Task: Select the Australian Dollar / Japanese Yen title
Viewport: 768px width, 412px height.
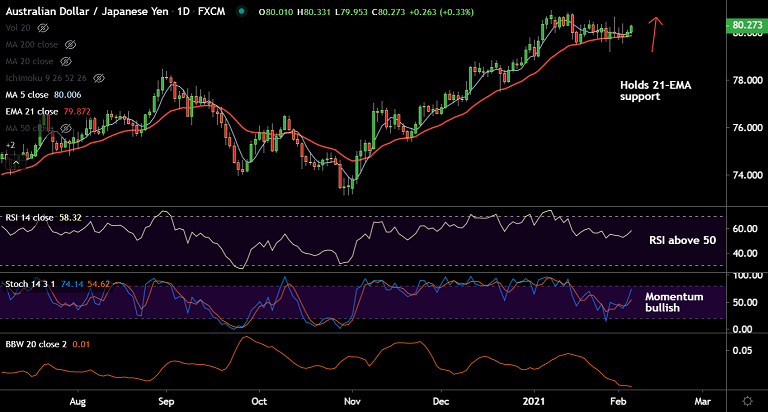Action: point(87,11)
